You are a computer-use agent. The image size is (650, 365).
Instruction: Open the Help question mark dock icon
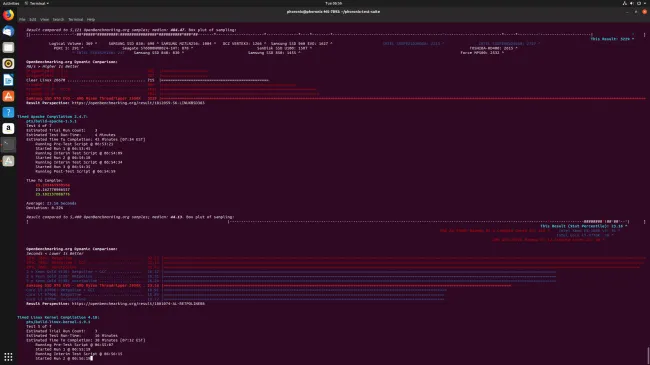[x=8, y=112]
